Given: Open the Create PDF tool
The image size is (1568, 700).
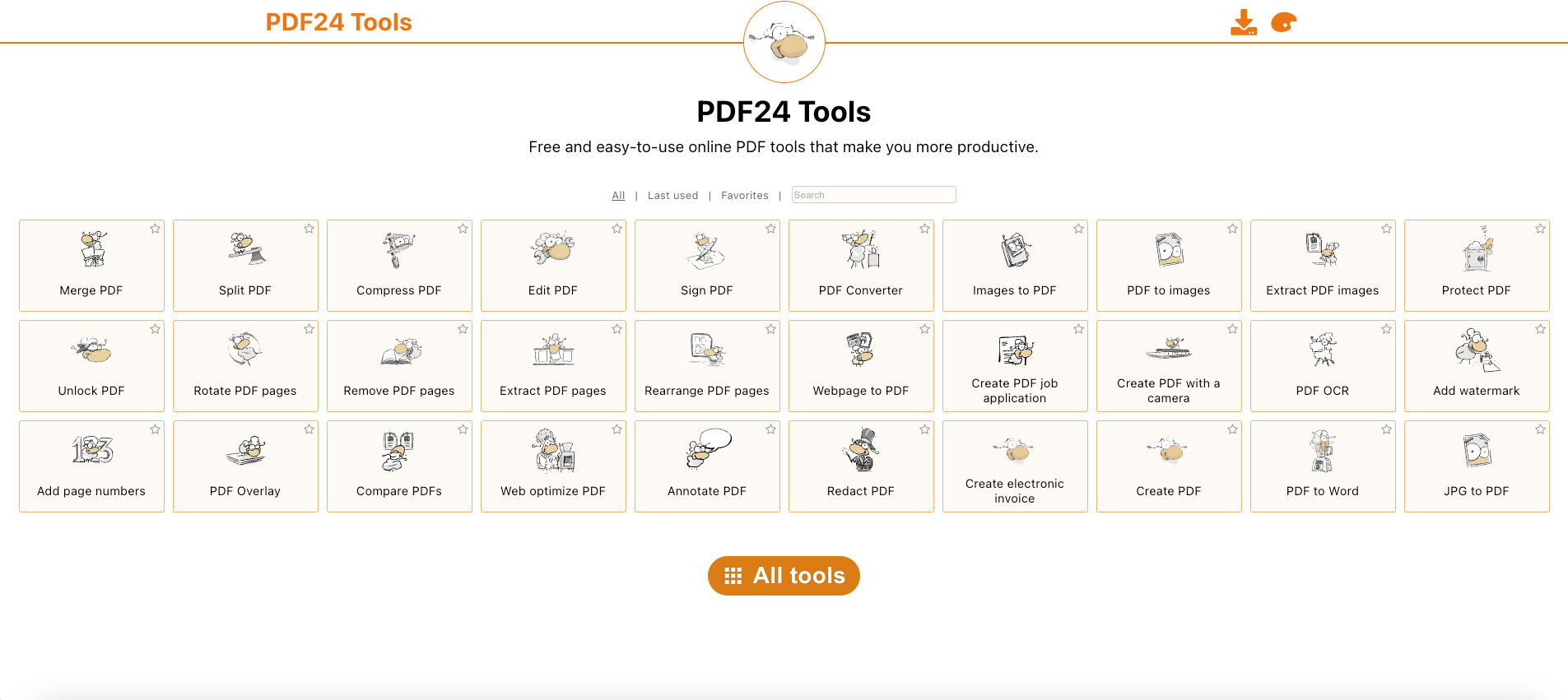Looking at the screenshot, I should click(1169, 466).
